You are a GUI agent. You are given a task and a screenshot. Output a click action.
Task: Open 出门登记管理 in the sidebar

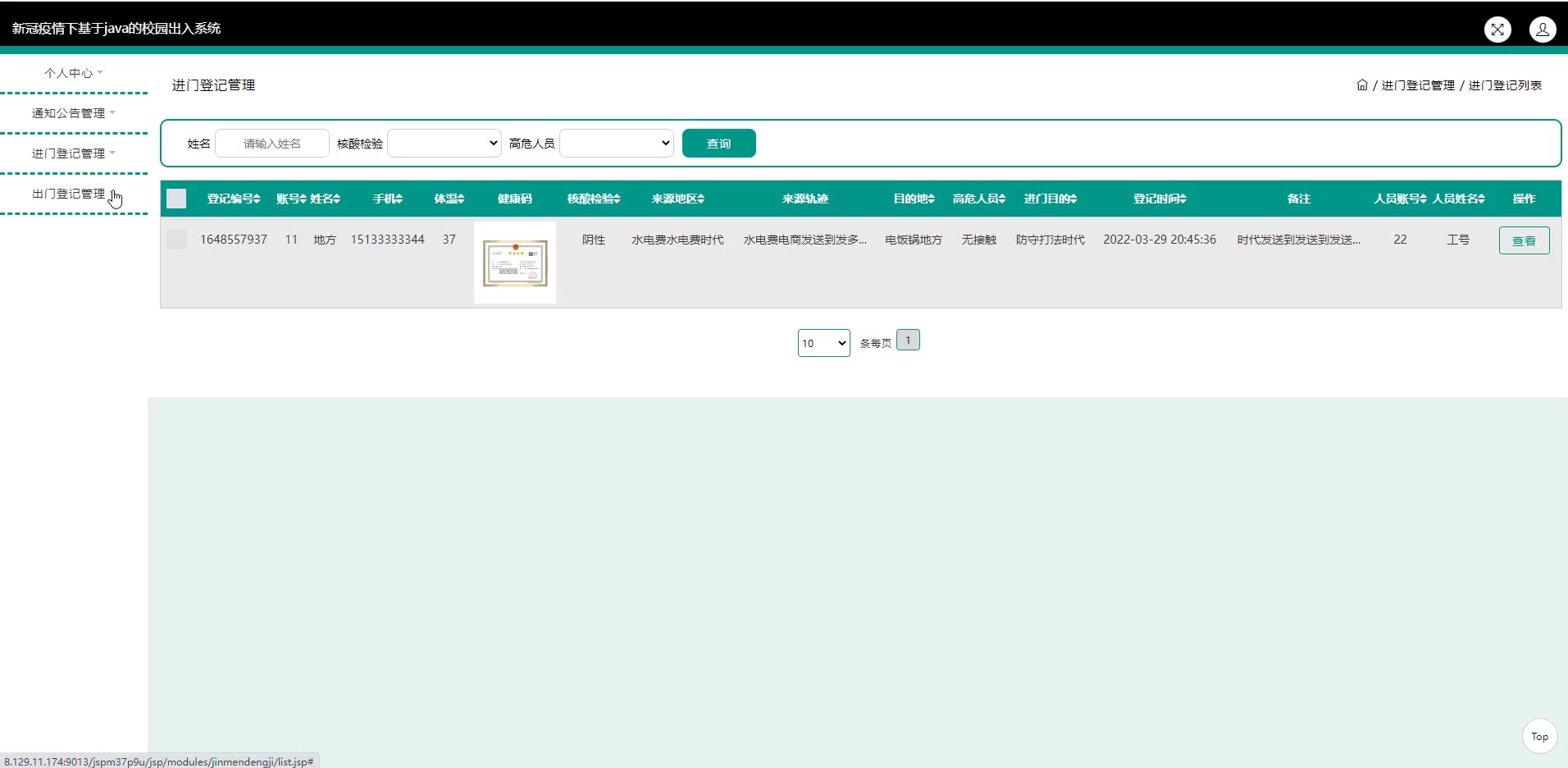(68, 194)
